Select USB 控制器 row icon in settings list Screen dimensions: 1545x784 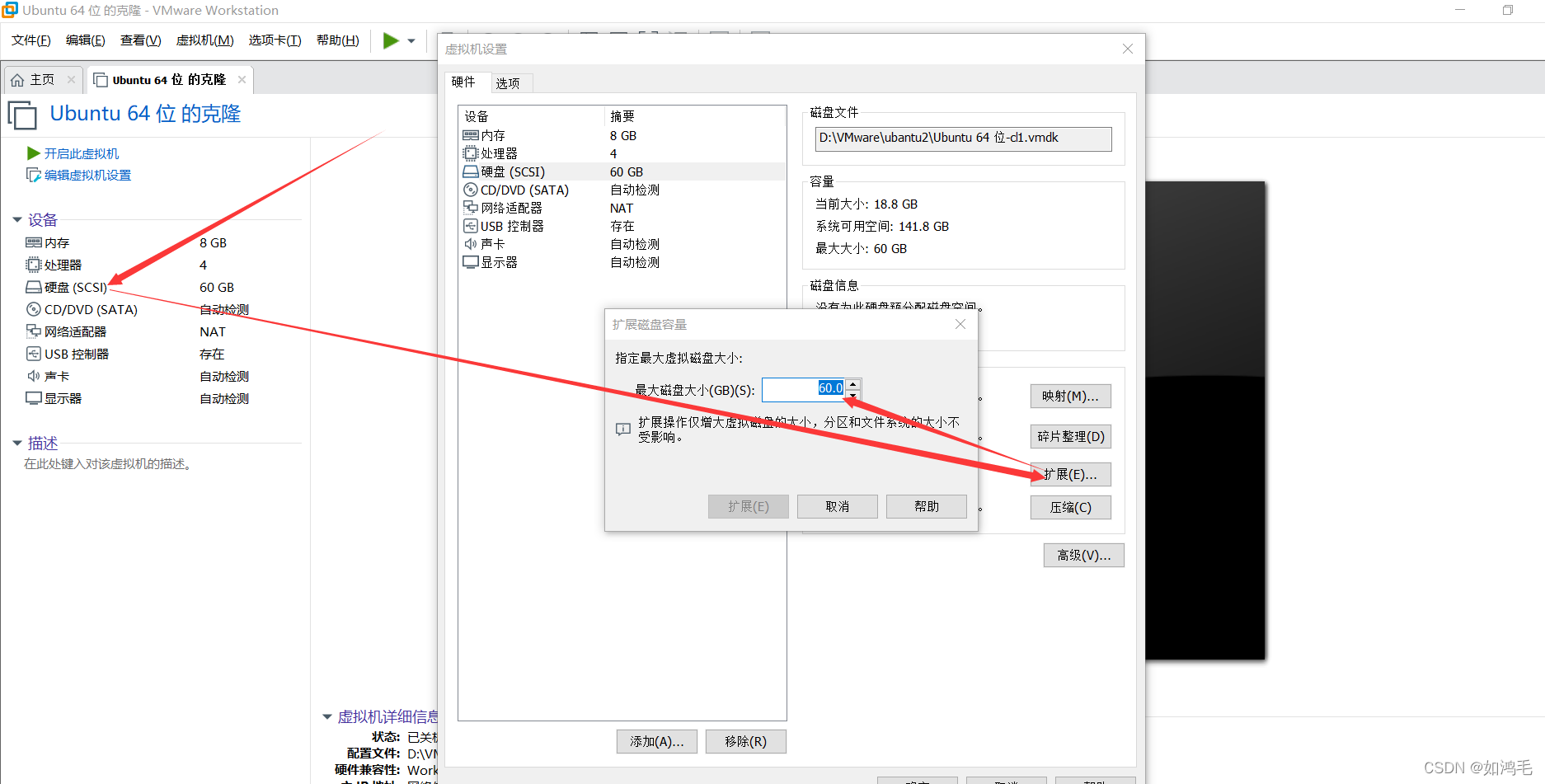coord(471,226)
